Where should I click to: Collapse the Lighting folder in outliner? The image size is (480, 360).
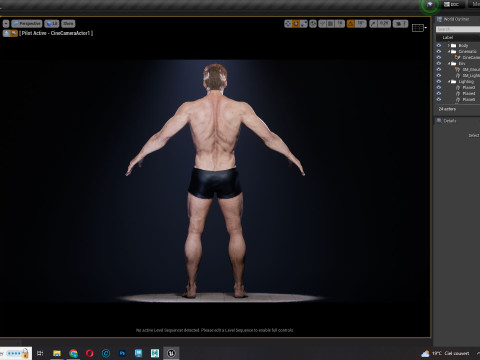[x=449, y=81]
